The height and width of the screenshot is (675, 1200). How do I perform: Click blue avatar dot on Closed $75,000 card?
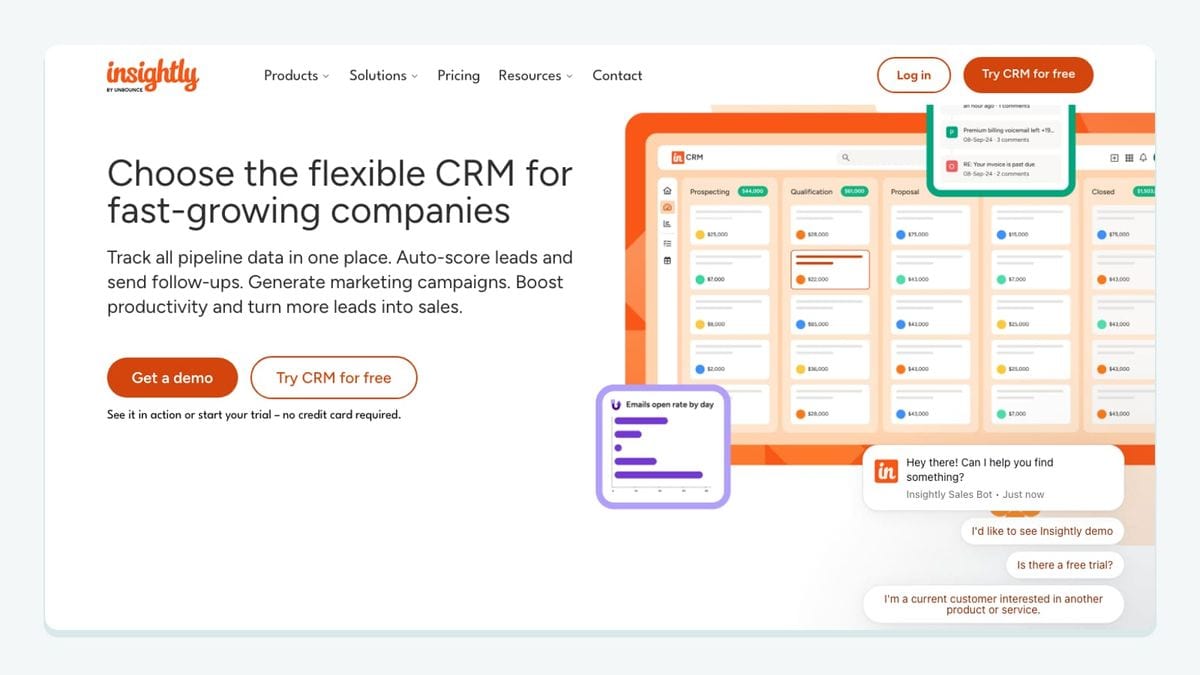(1101, 235)
